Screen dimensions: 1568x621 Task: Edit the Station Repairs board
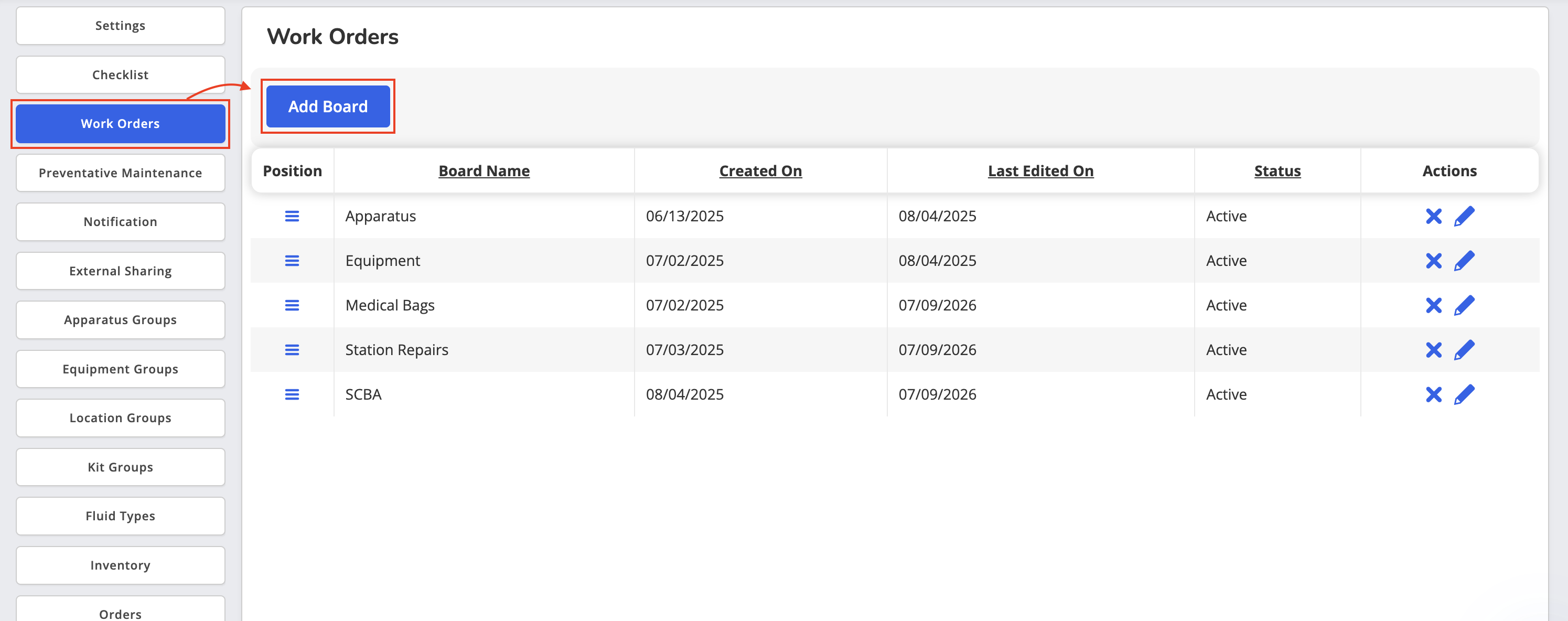point(1464,350)
